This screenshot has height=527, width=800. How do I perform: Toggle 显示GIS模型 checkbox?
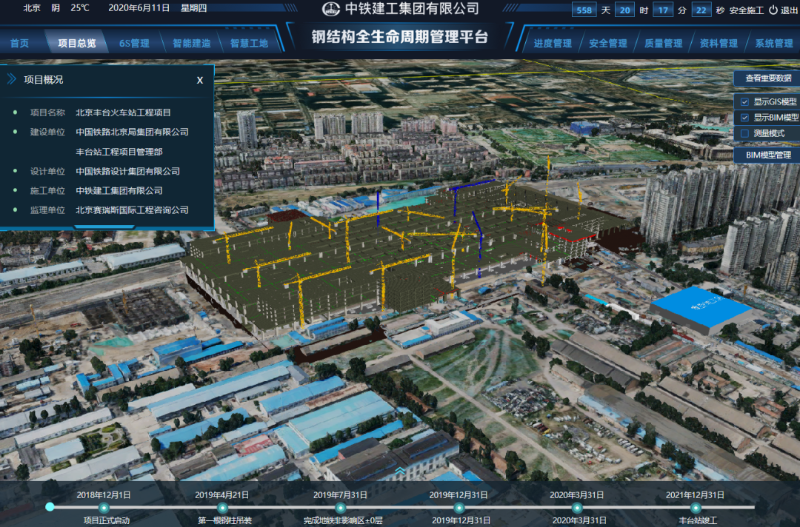click(x=744, y=102)
